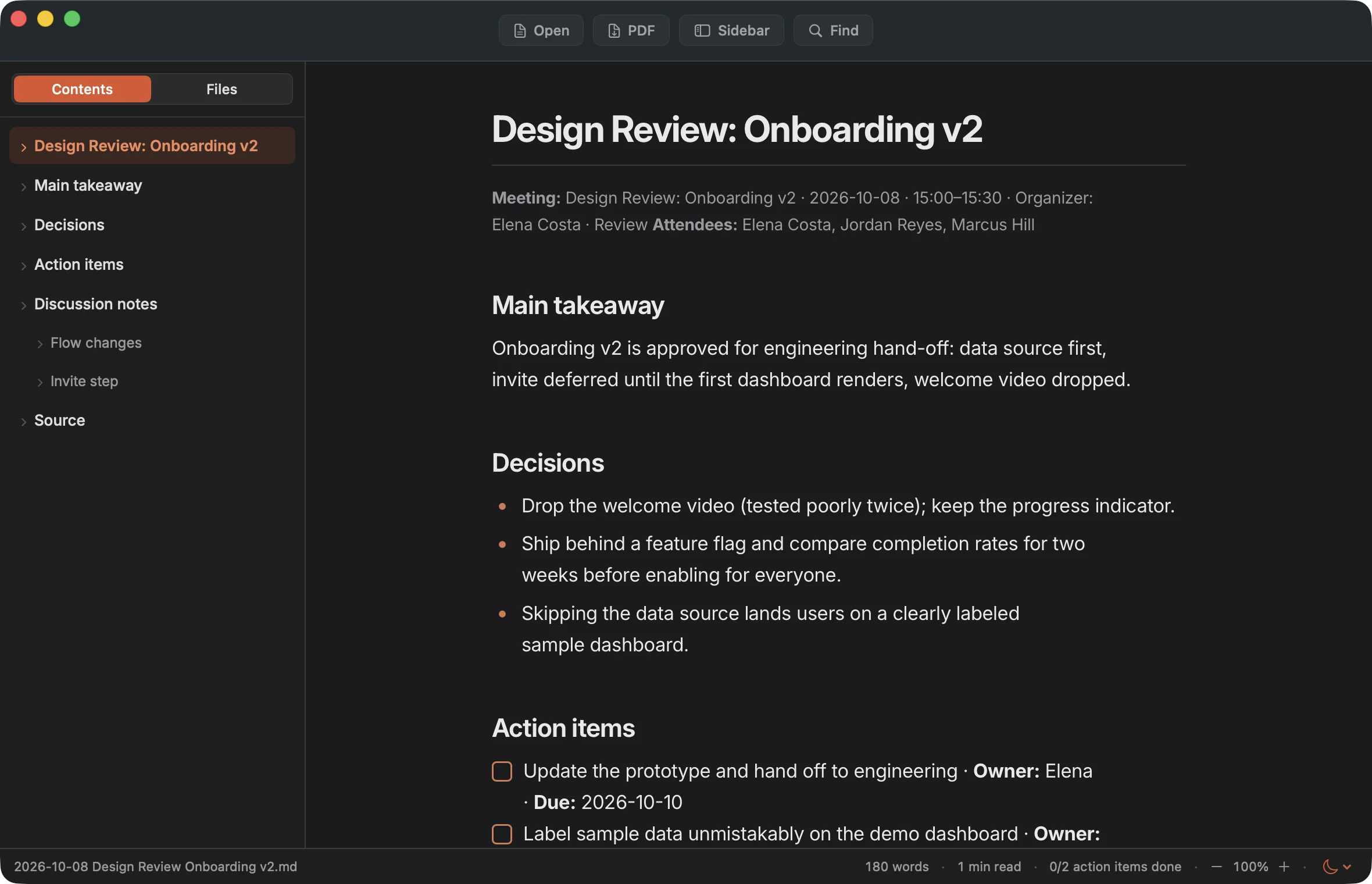1372x884 pixels.
Task: Expand chevron beside Source
Action: click(x=23, y=422)
